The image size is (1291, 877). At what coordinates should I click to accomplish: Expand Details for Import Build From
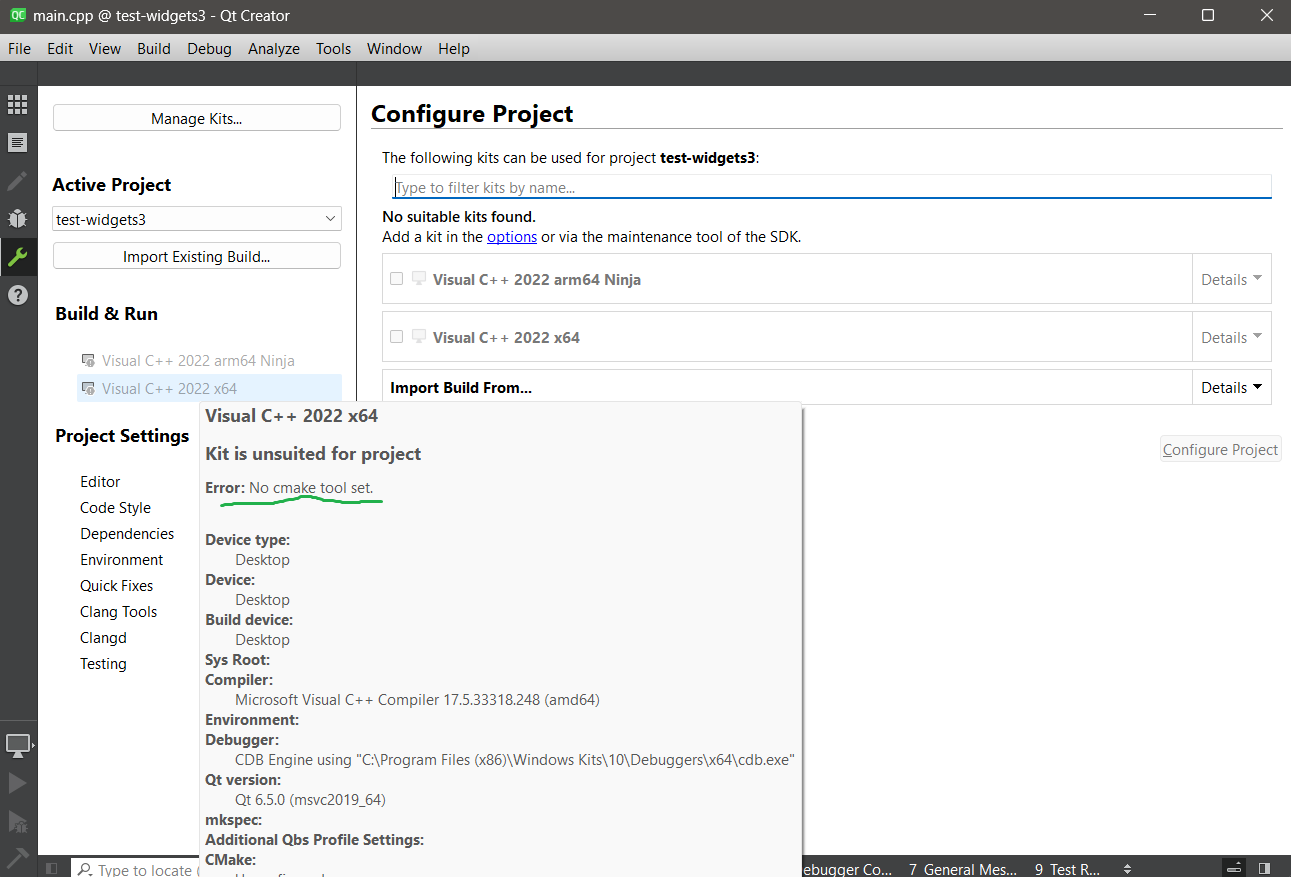[x=1231, y=387]
